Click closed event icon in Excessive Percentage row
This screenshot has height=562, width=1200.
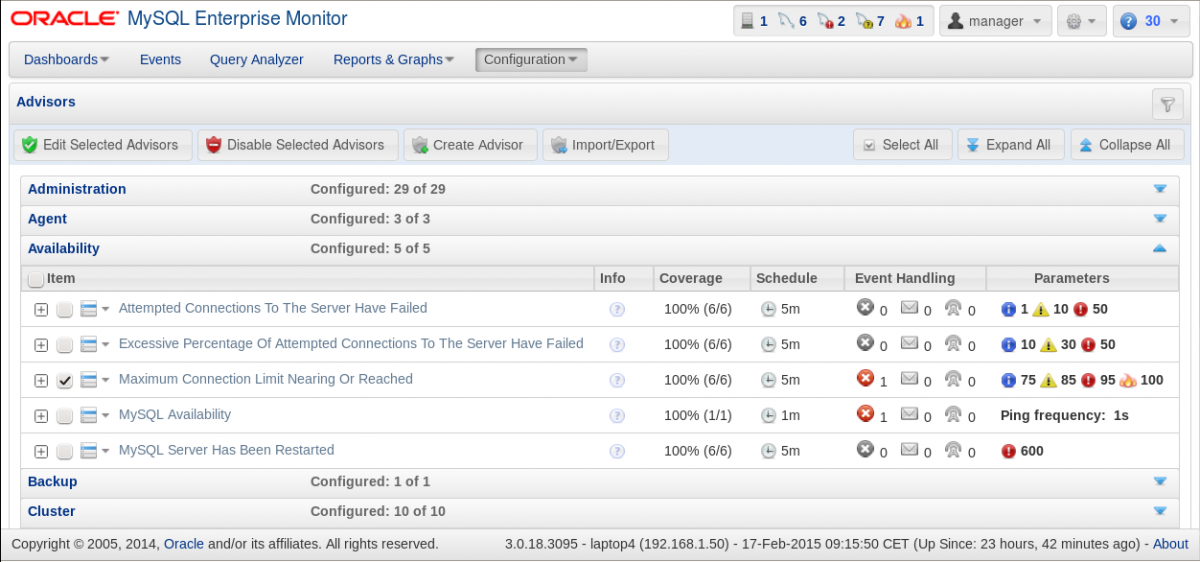(x=865, y=343)
